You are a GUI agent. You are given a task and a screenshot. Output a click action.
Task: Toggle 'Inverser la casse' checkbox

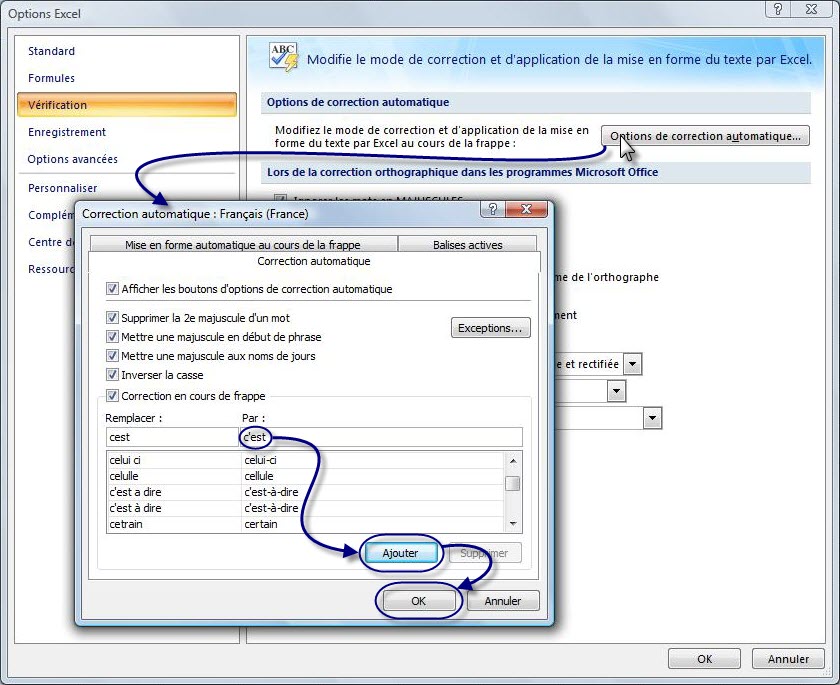(113, 376)
